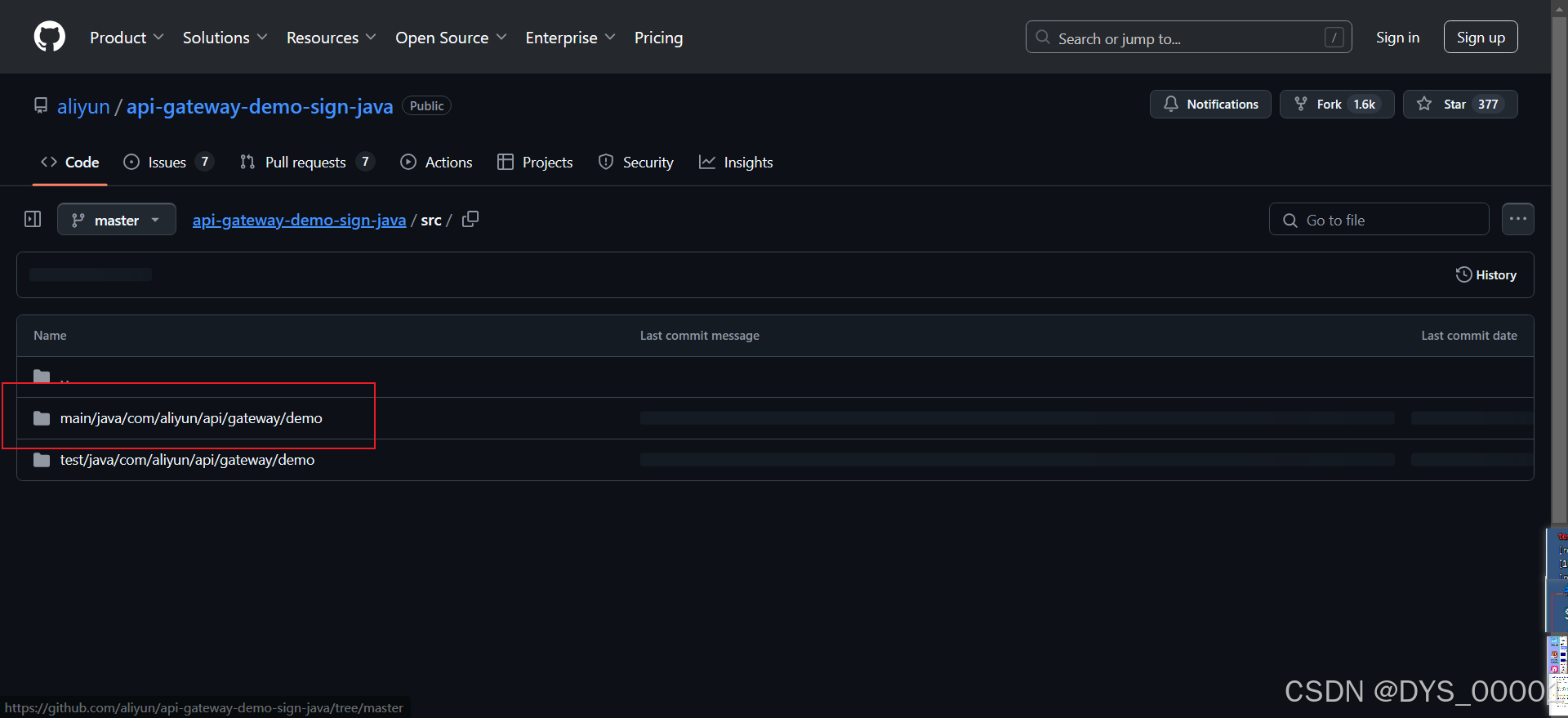Click the repository icon beside aliyun
This screenshot has height=718, width=1568.
40,105
